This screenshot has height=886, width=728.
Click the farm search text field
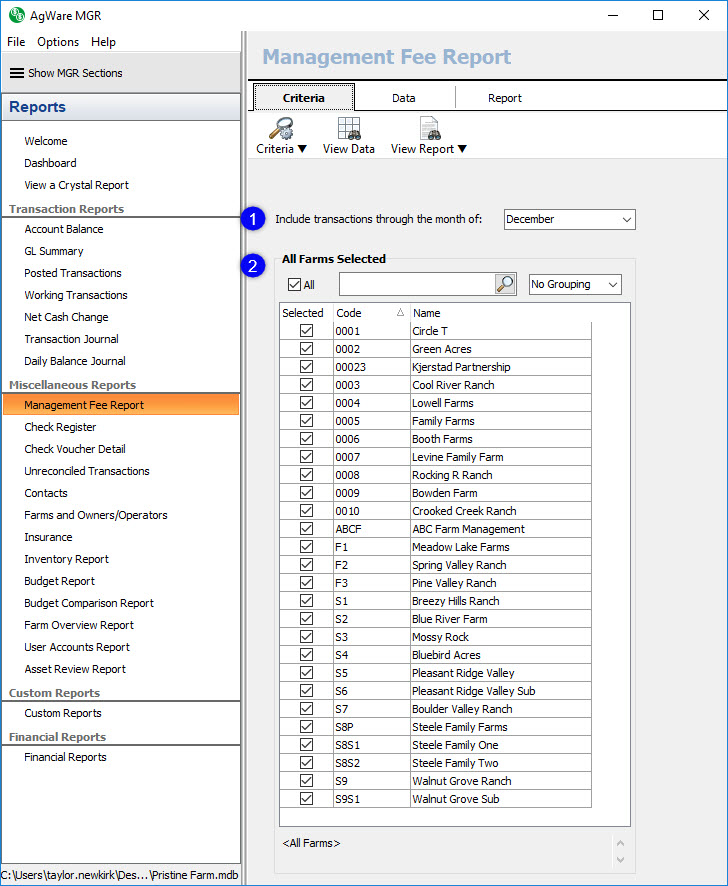pyautogui.click(x=416, y=285)
